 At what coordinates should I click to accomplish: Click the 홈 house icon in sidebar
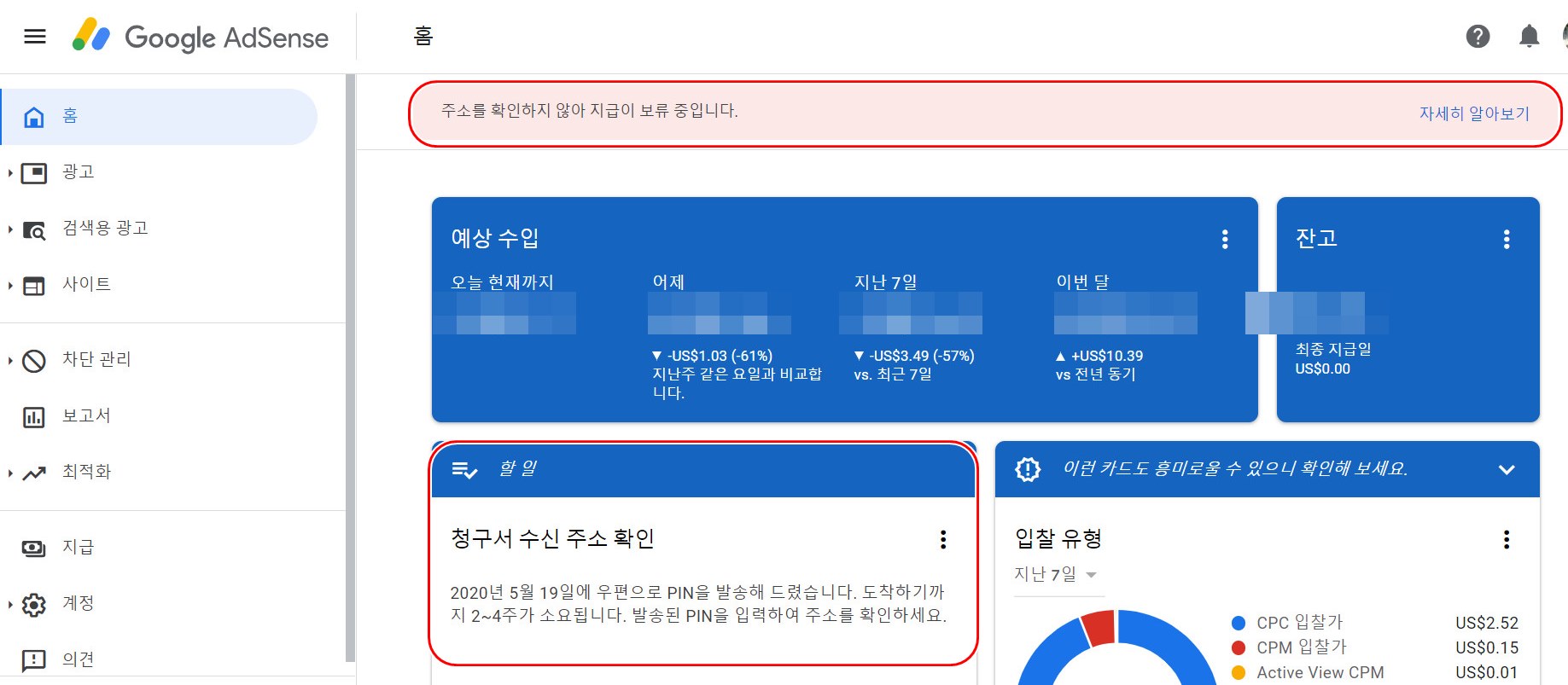point(34,117)
